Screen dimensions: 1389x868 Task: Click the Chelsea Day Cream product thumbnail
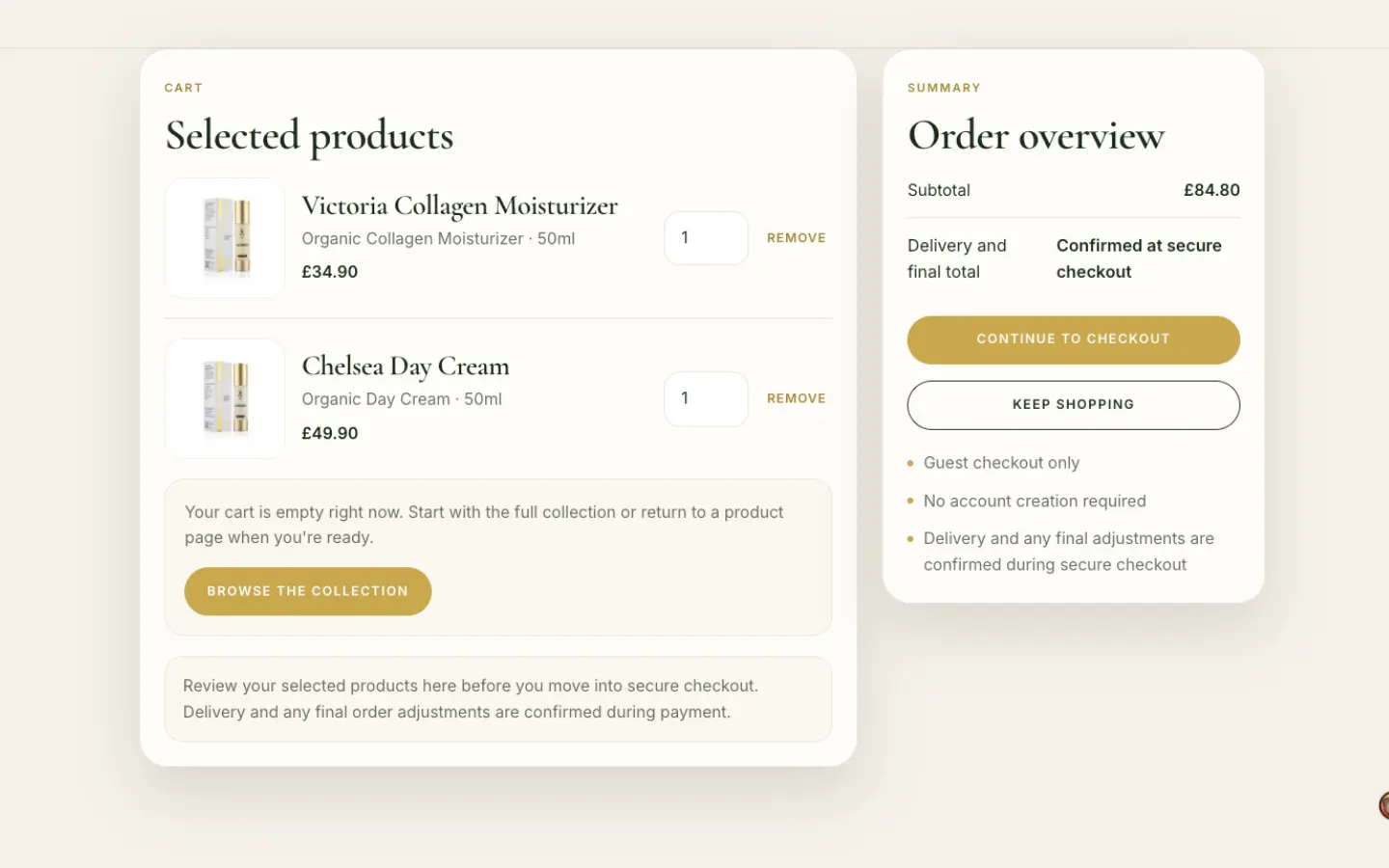pyautogui.click(x=224, y=398)
